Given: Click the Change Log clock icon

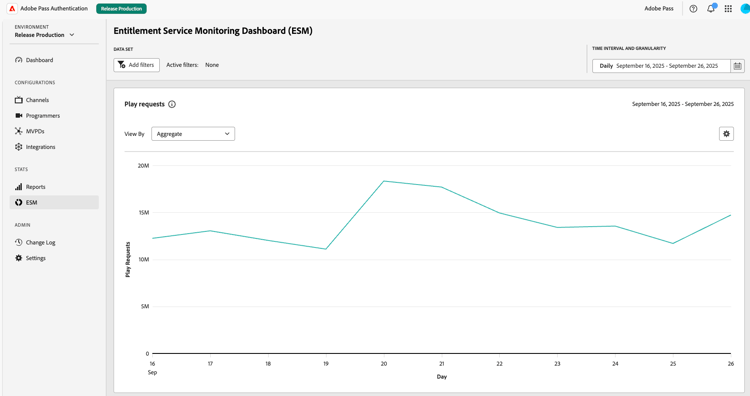Looking at the screenshot, I should tap(19, 242).
